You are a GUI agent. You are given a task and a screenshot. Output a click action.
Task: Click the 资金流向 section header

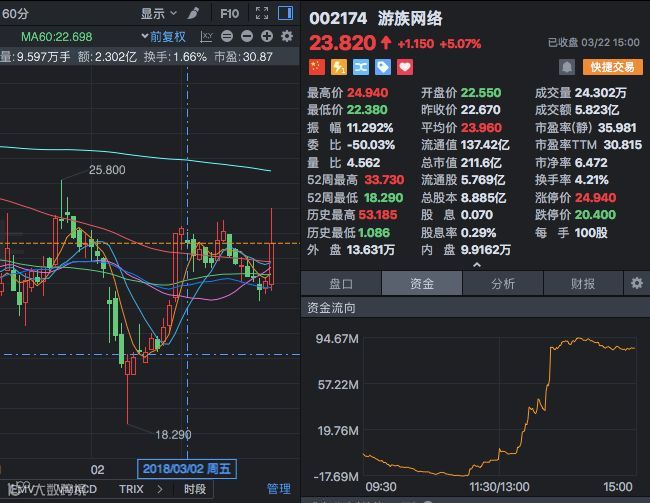[x=331, y=308]
